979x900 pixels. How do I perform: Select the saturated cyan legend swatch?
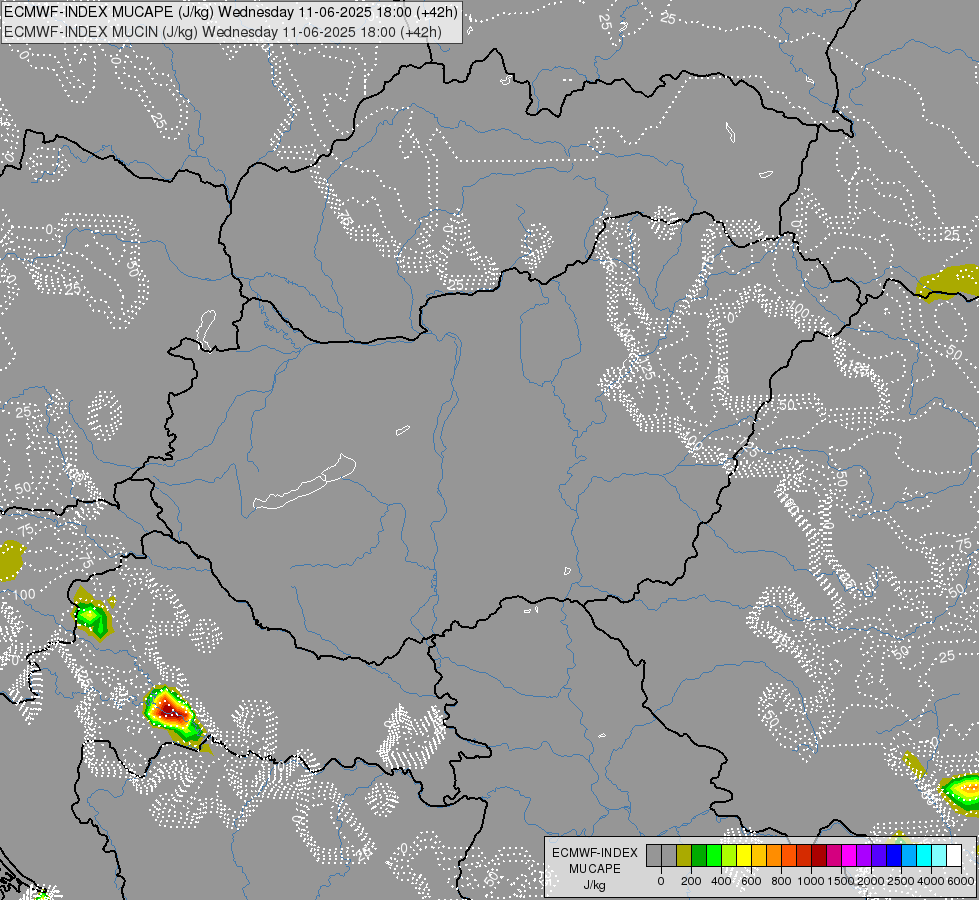pos(925,855)
